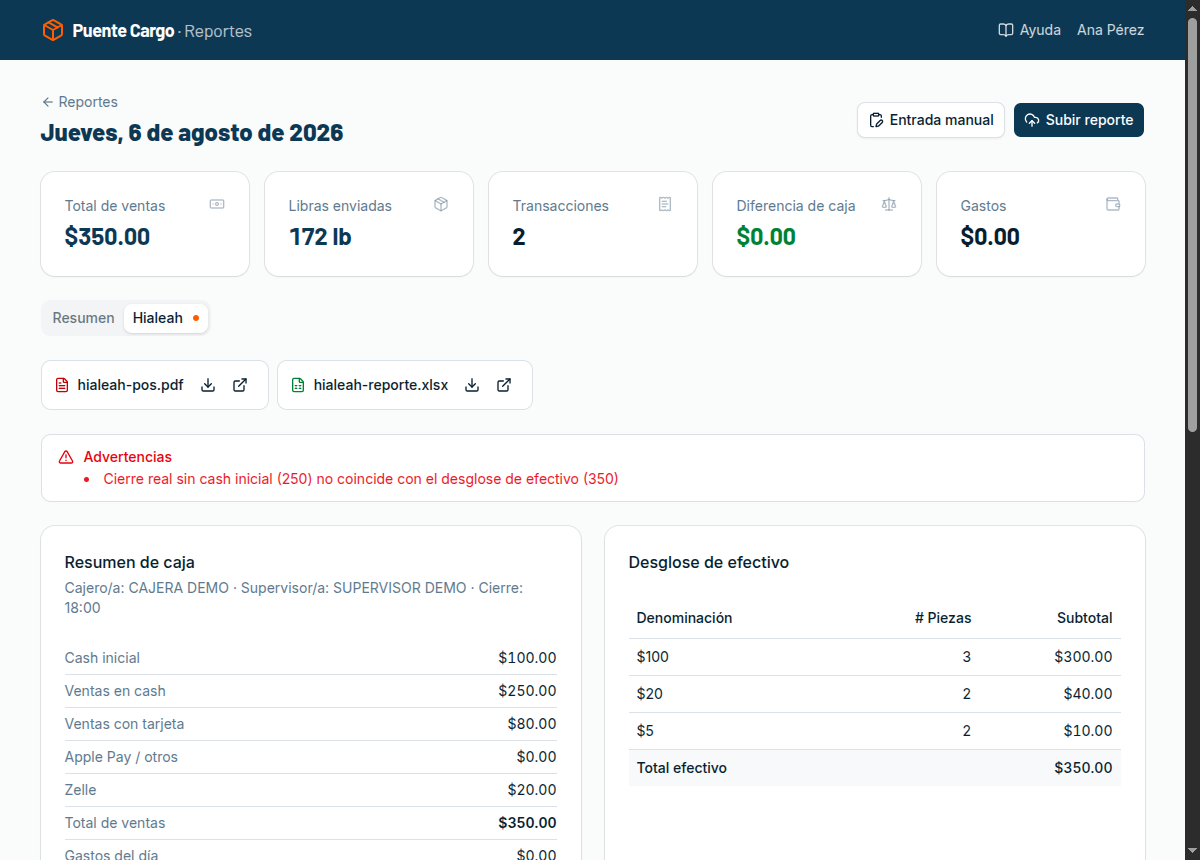Click the hialeah-reporte.xlsx file name

point(381,385)
